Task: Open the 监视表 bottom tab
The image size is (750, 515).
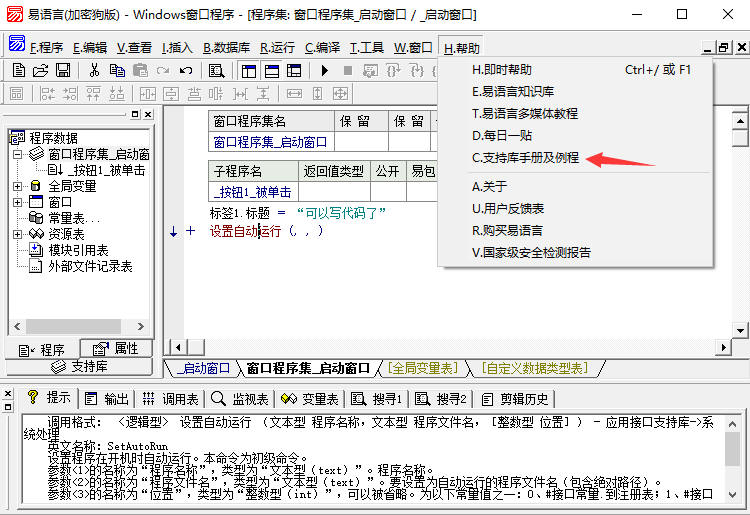Action: (x=240, y=399)
